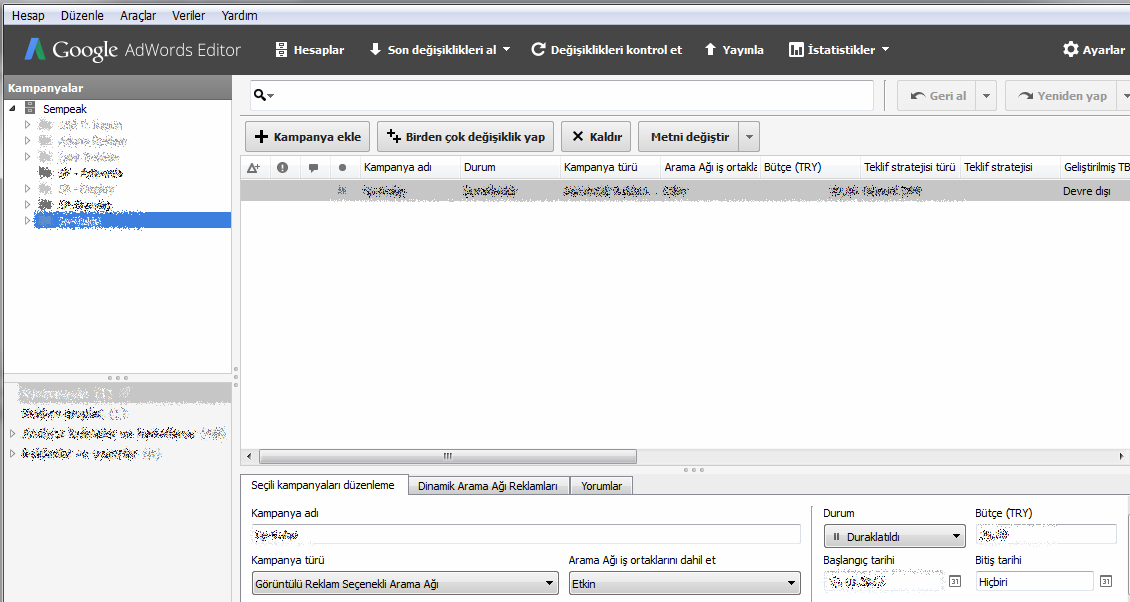Click the warning triangle column icon
This screenshot has width=1130, height=602.
pos(253,168)
